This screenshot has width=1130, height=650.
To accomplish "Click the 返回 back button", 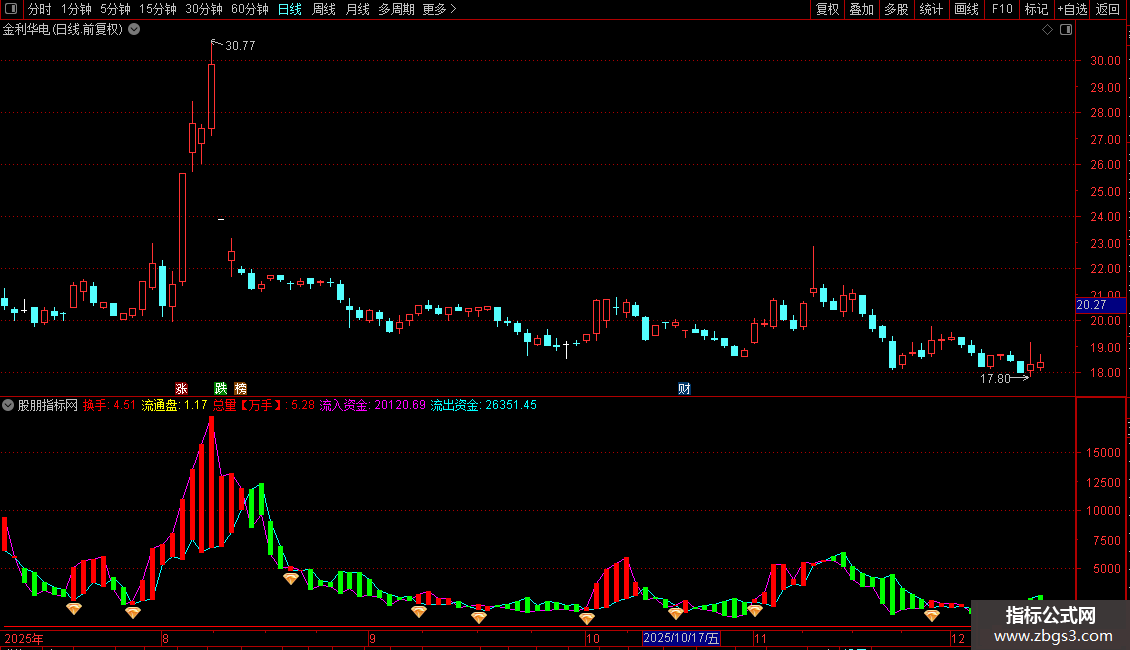I will tap(1108, 9).
